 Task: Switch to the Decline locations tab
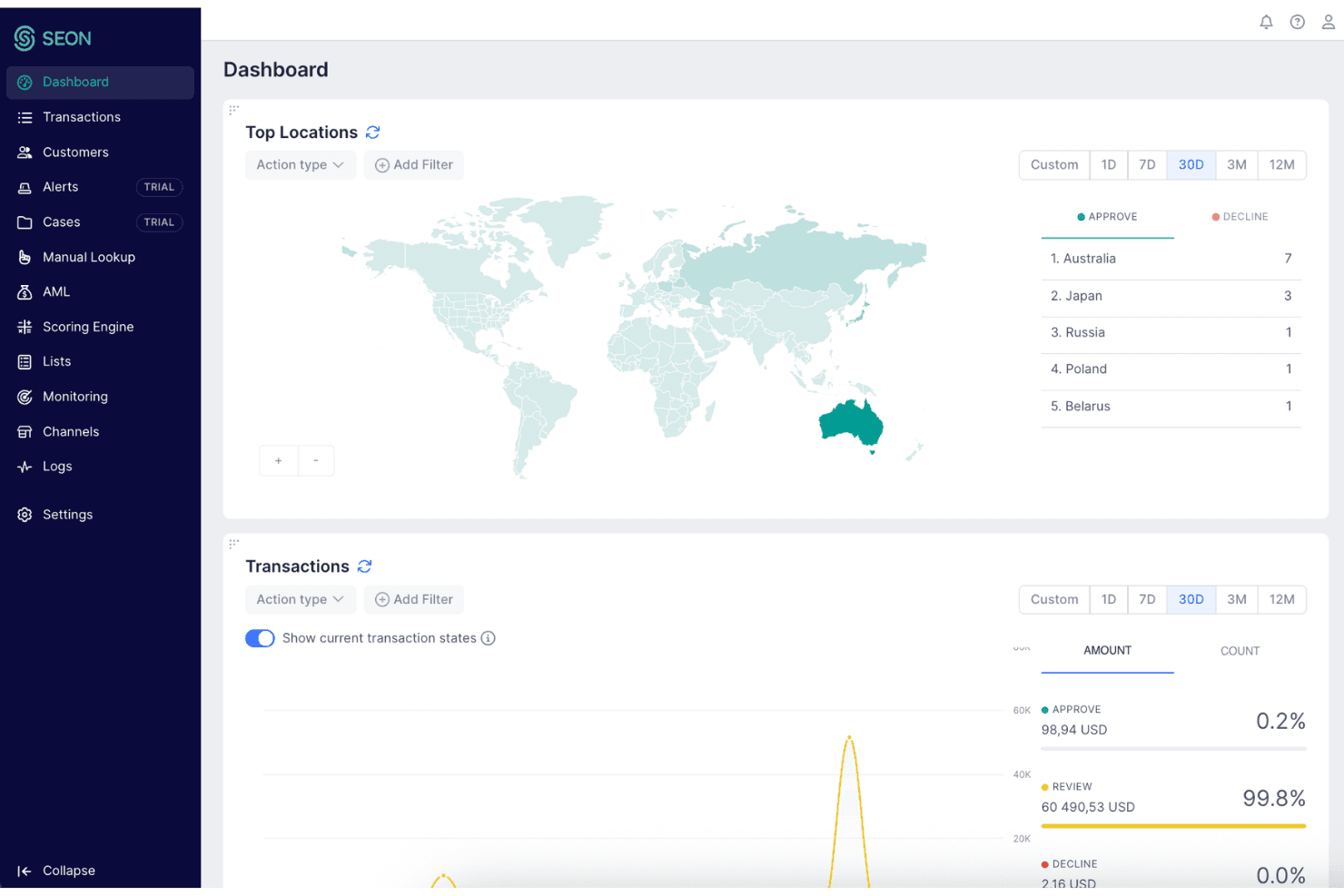[1240, 217]
